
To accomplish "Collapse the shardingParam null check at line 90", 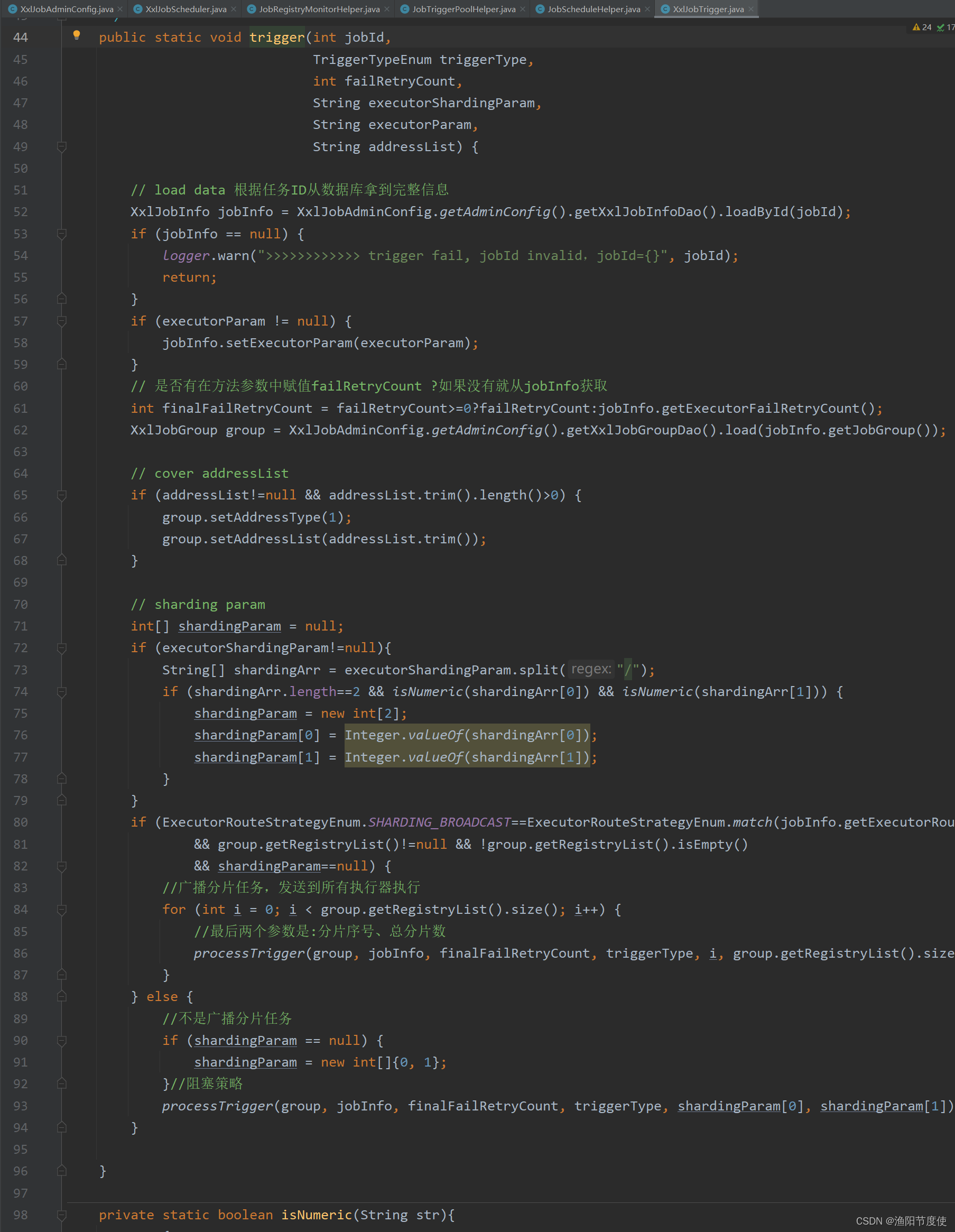I will click(x=62, y=1040).
